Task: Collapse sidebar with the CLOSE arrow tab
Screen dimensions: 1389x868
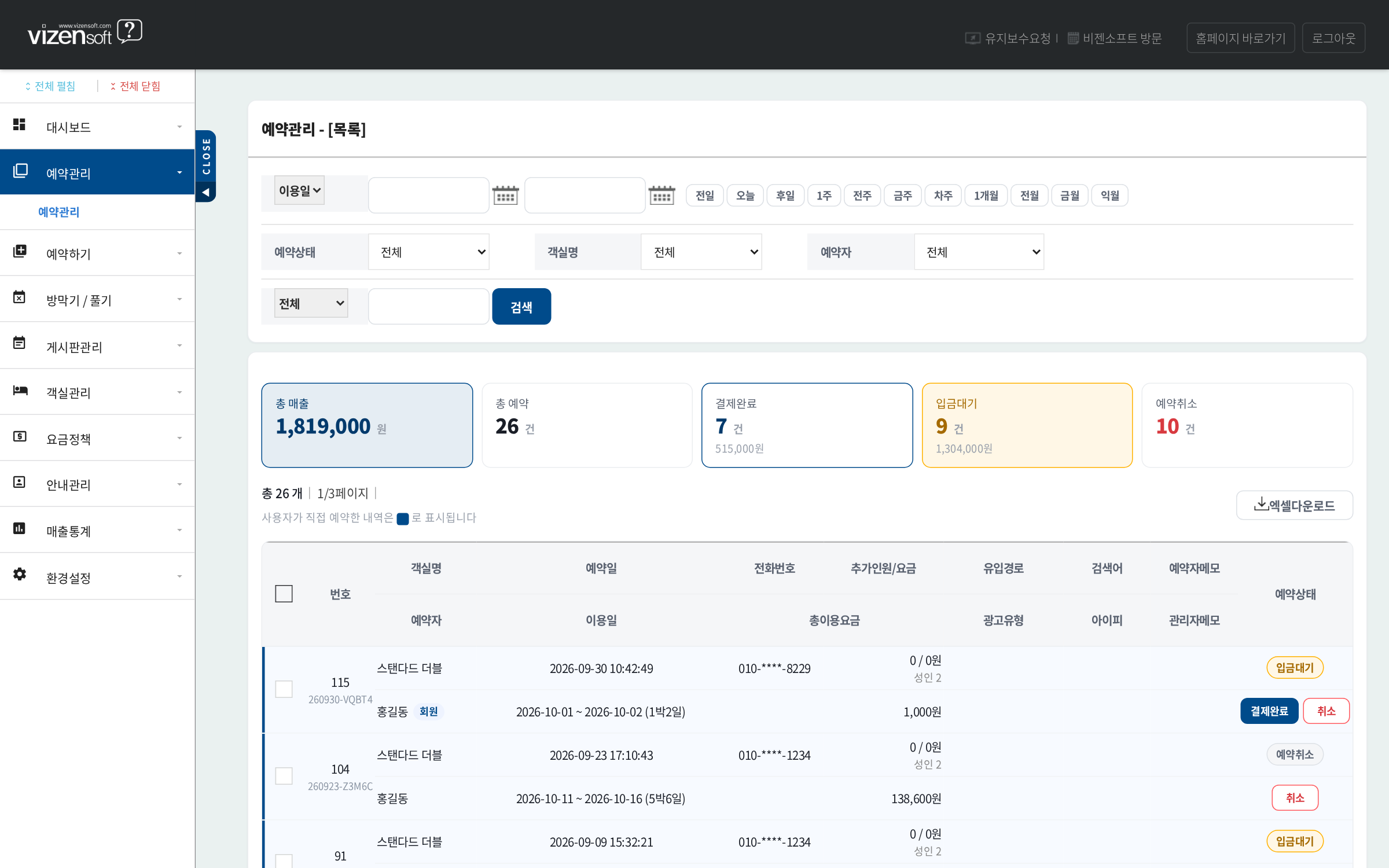Action: pos(206,167)
